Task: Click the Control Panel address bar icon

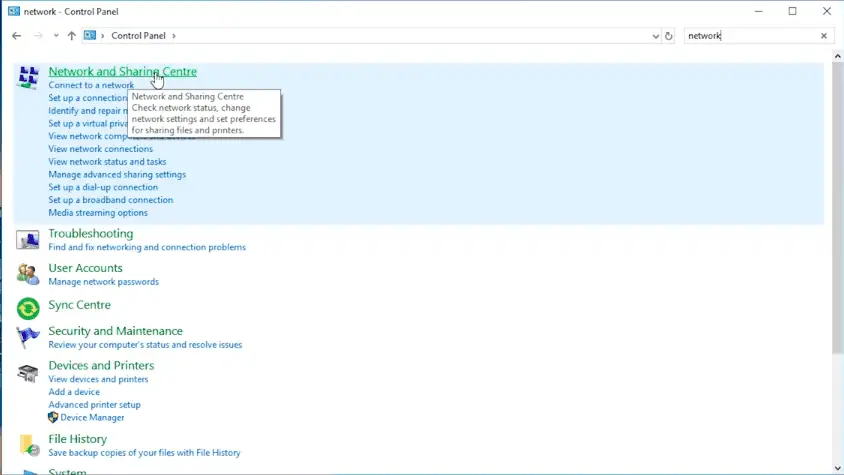Action: click(90, 36)
